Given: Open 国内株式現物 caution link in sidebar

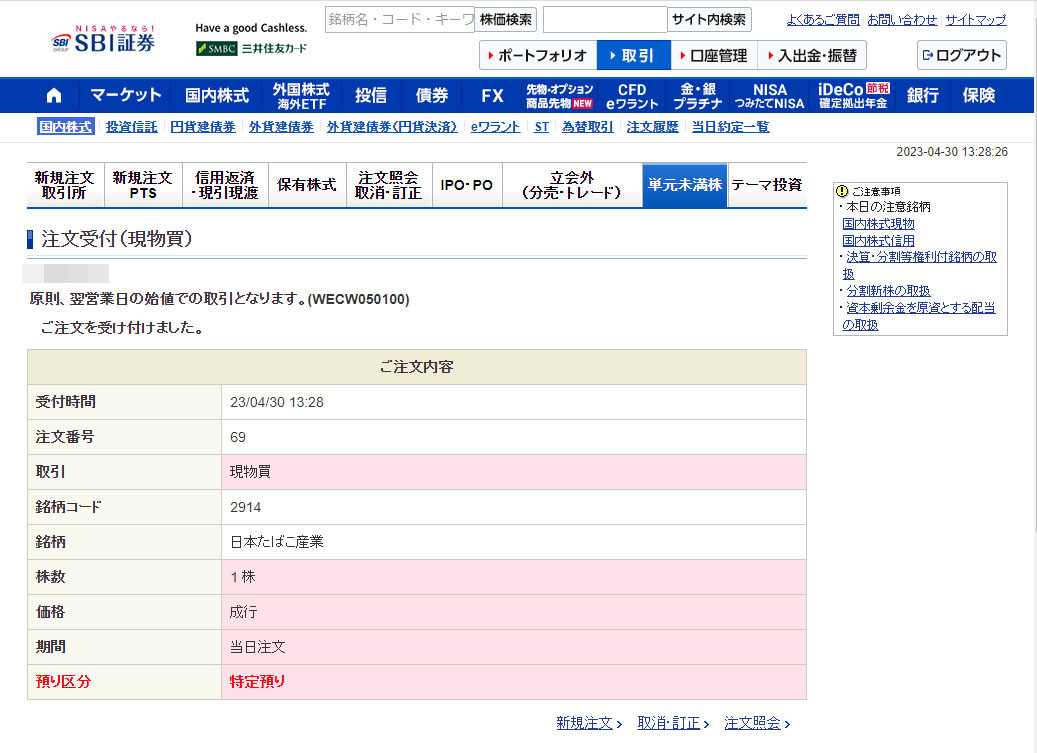Looking at the screenshot, I should (x=878, y=224).
